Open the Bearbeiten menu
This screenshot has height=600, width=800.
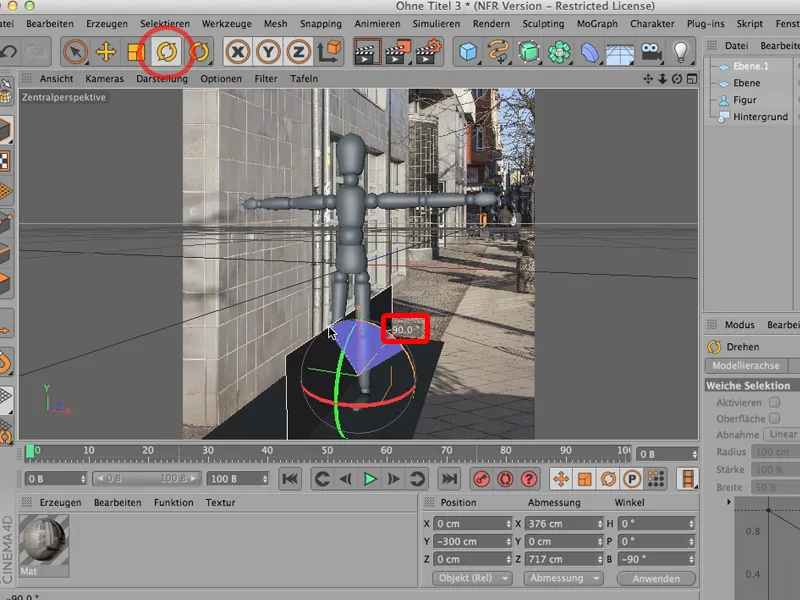click(x=50, y=23)
